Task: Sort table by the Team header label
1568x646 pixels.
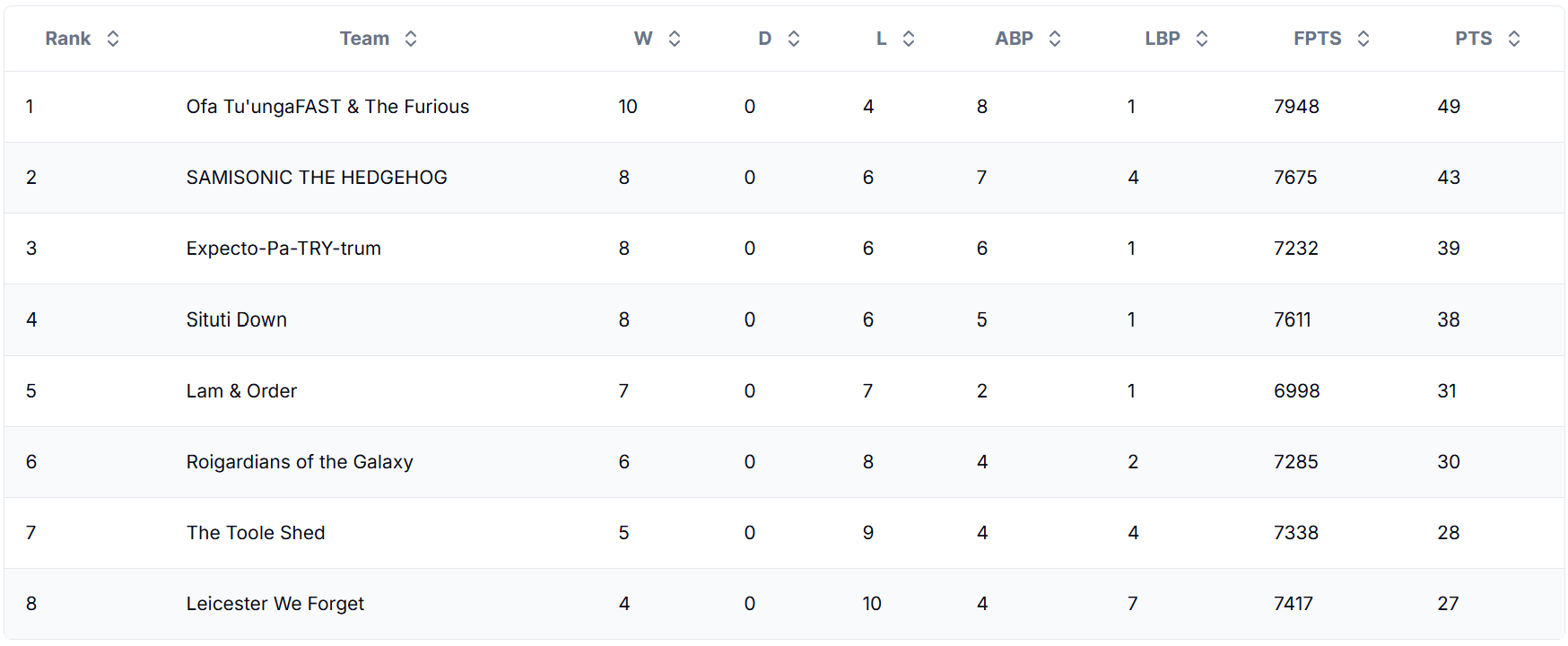Action: [364, 39]
